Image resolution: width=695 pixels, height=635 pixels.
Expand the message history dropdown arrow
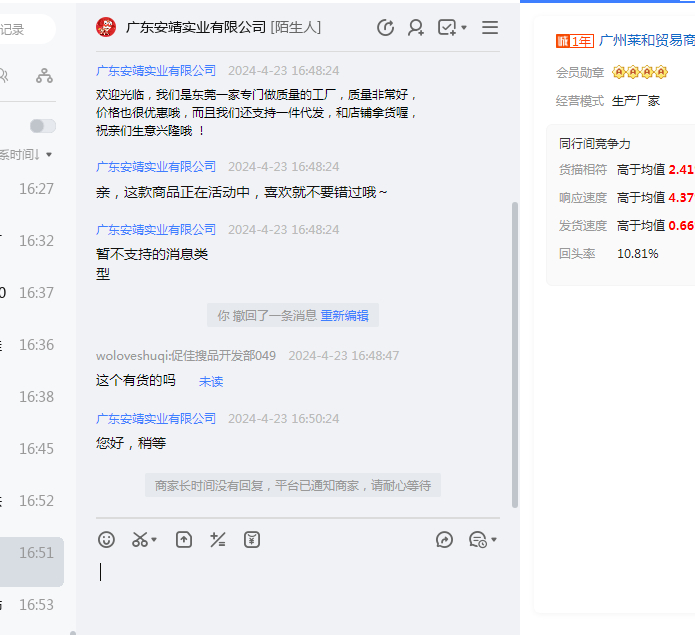click(x=494, y=539)
